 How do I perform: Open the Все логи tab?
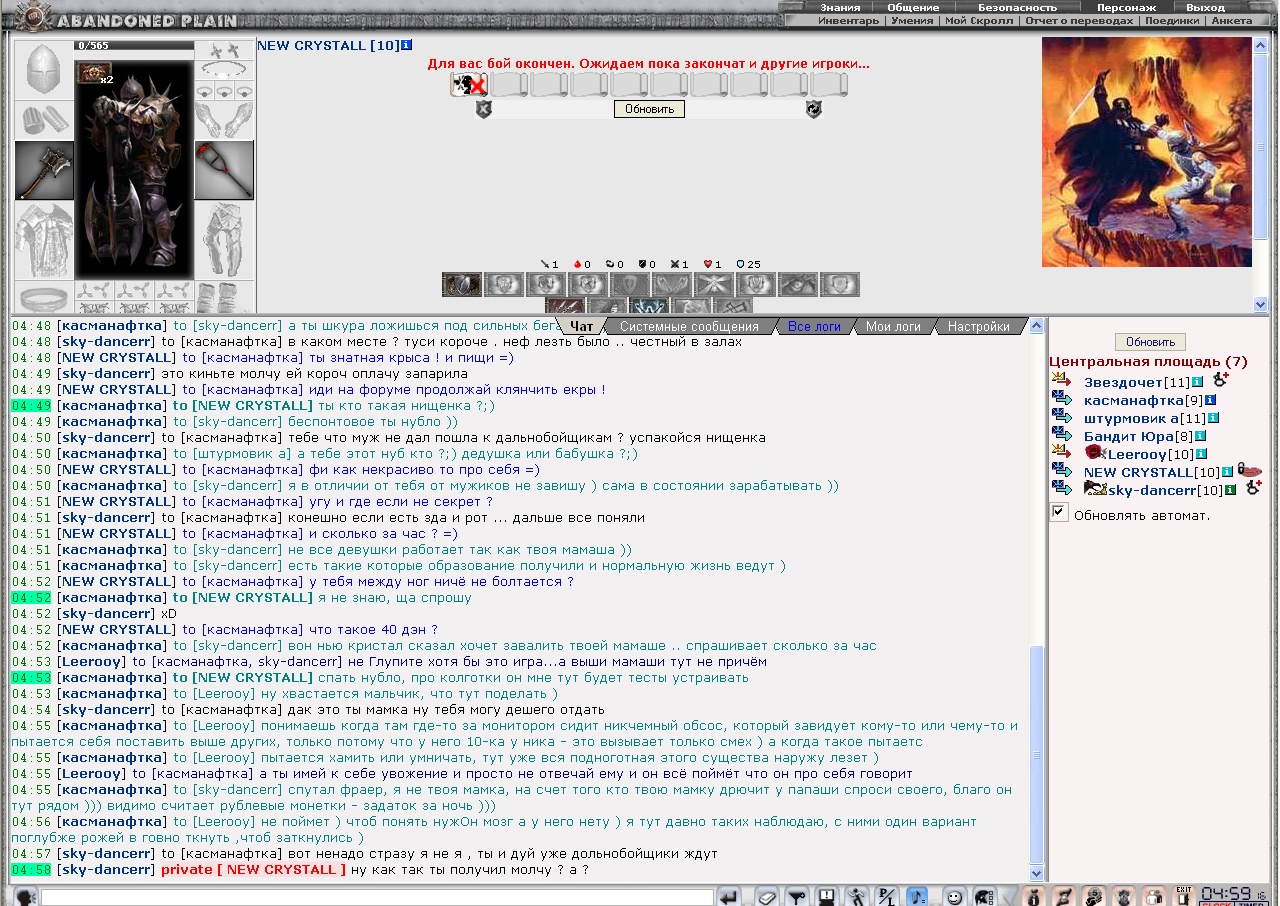pos(813,326)
